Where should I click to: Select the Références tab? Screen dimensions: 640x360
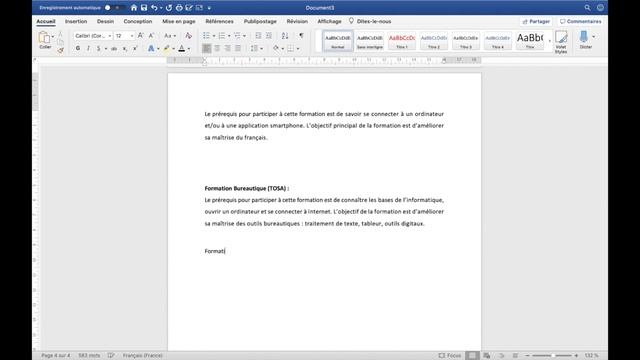pos(220,21)
